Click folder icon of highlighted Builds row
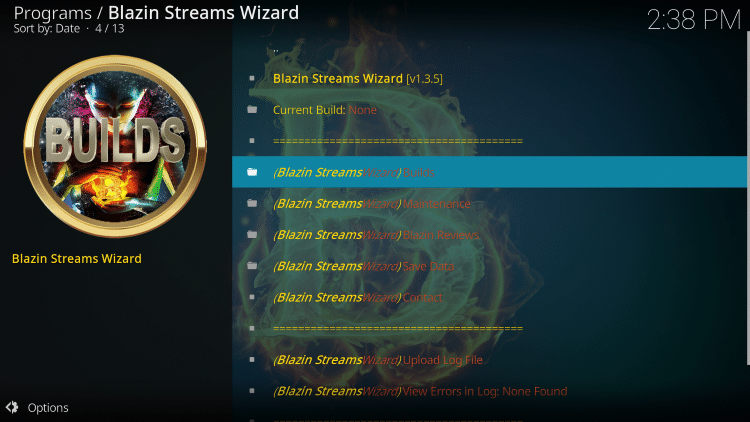The height and width of the screenshot is (422, 750). 252,172
